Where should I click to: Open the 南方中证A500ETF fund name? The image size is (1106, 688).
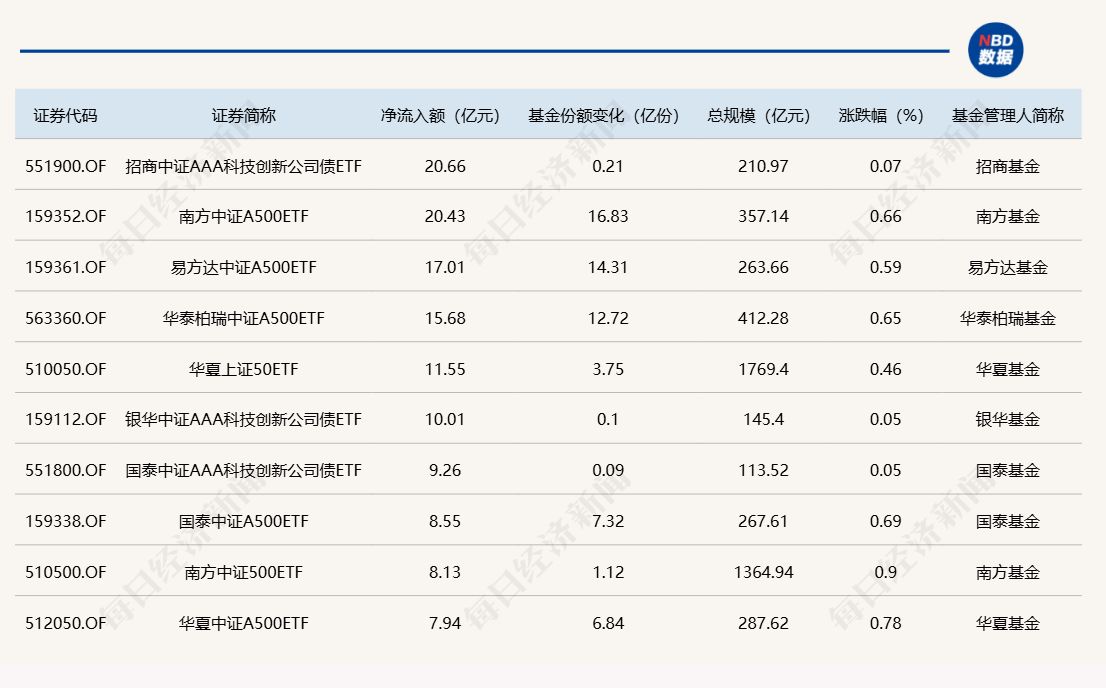click(243, 216)
